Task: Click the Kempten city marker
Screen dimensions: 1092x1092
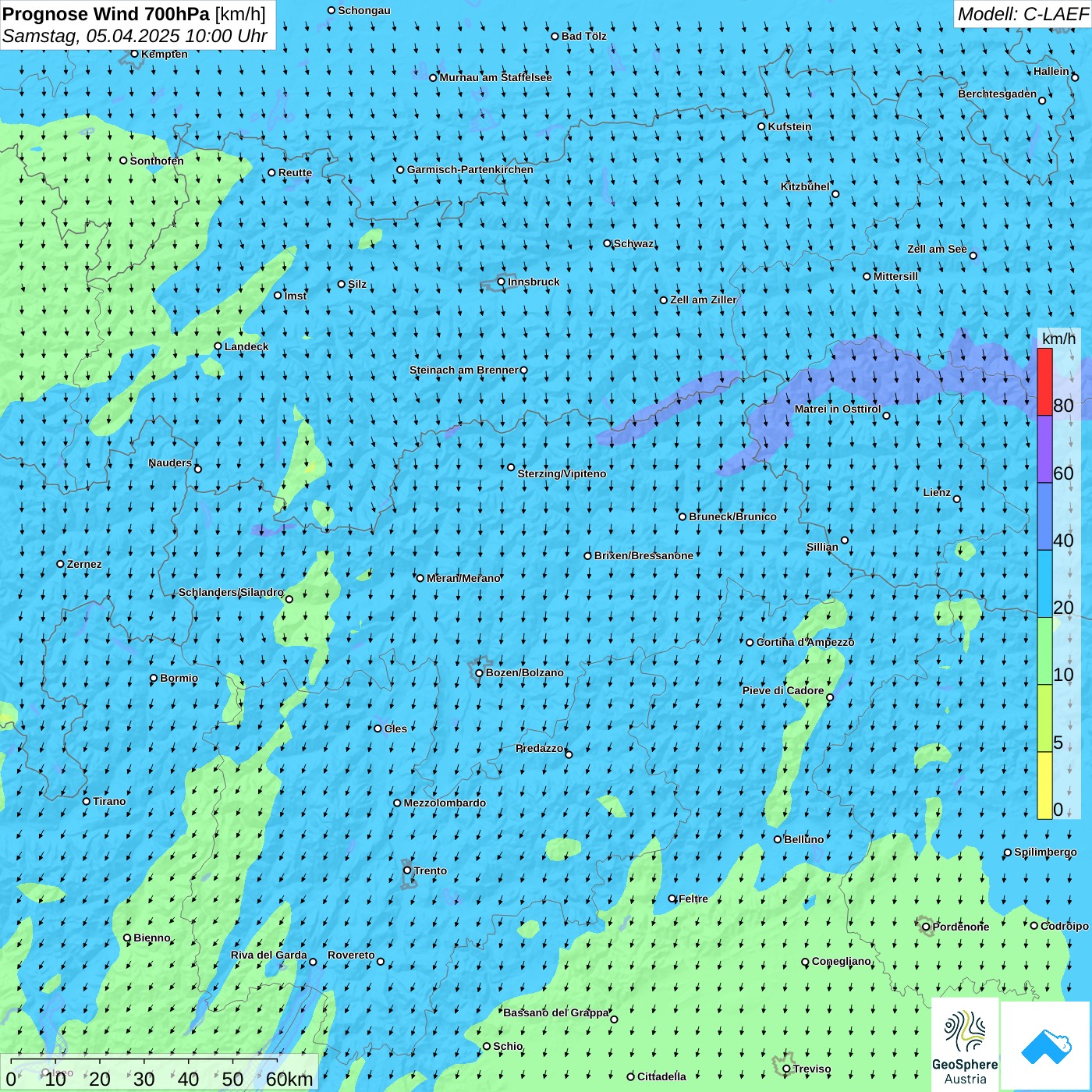Action: pos(134,54)
